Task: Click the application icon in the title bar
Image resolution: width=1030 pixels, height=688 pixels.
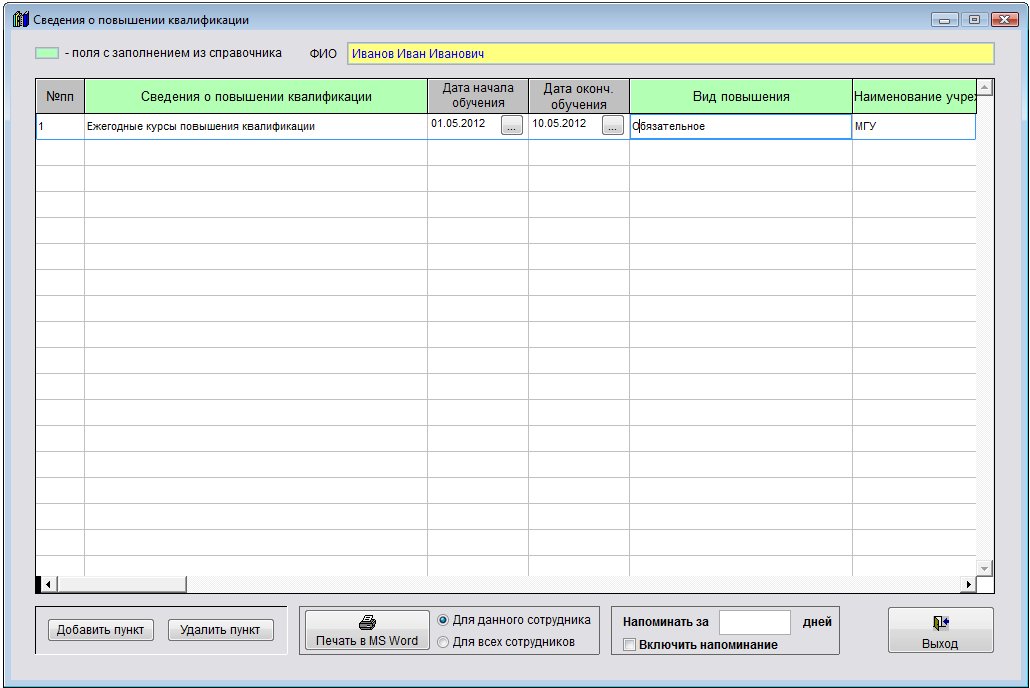Action: [x=20, y=19]
